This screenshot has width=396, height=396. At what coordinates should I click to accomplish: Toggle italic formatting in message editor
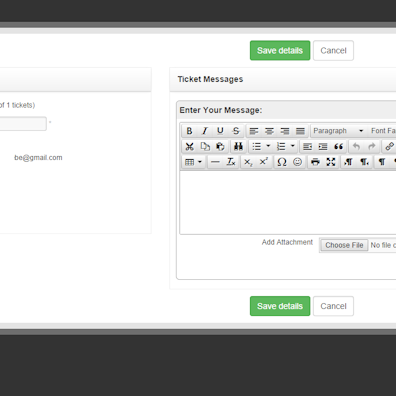(x=205, y=131)
